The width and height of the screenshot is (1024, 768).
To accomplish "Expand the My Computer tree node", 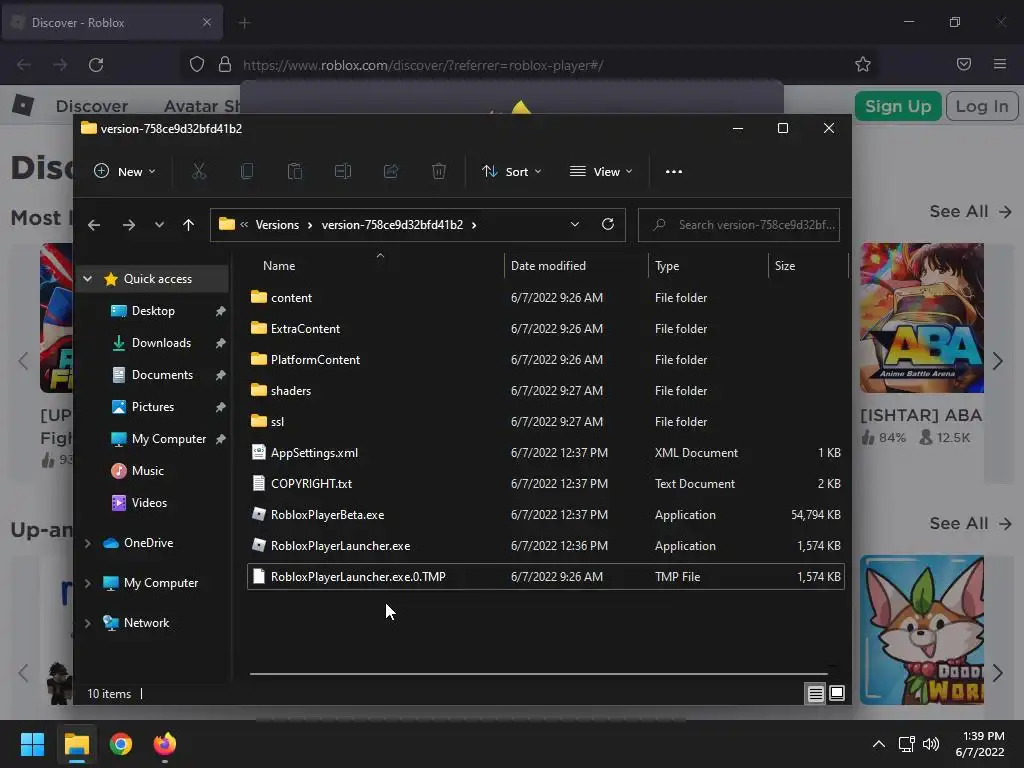I will coord(88,583).
